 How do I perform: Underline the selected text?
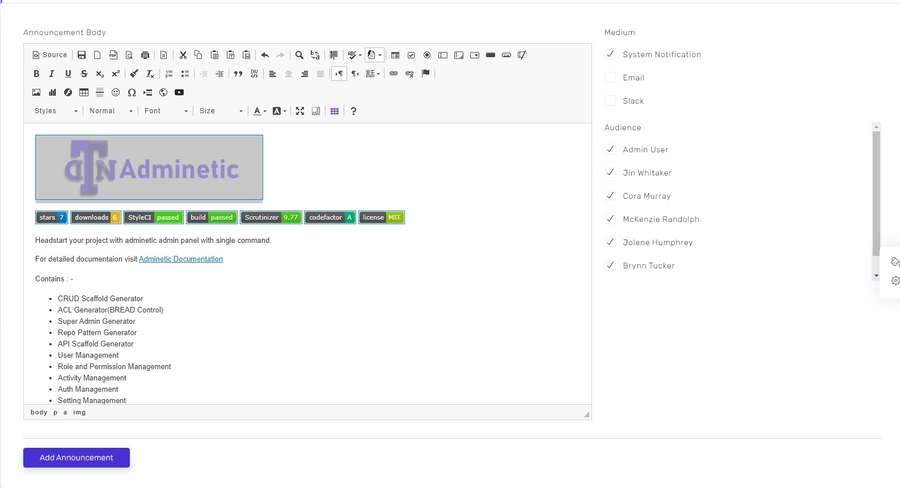(68, 73)
